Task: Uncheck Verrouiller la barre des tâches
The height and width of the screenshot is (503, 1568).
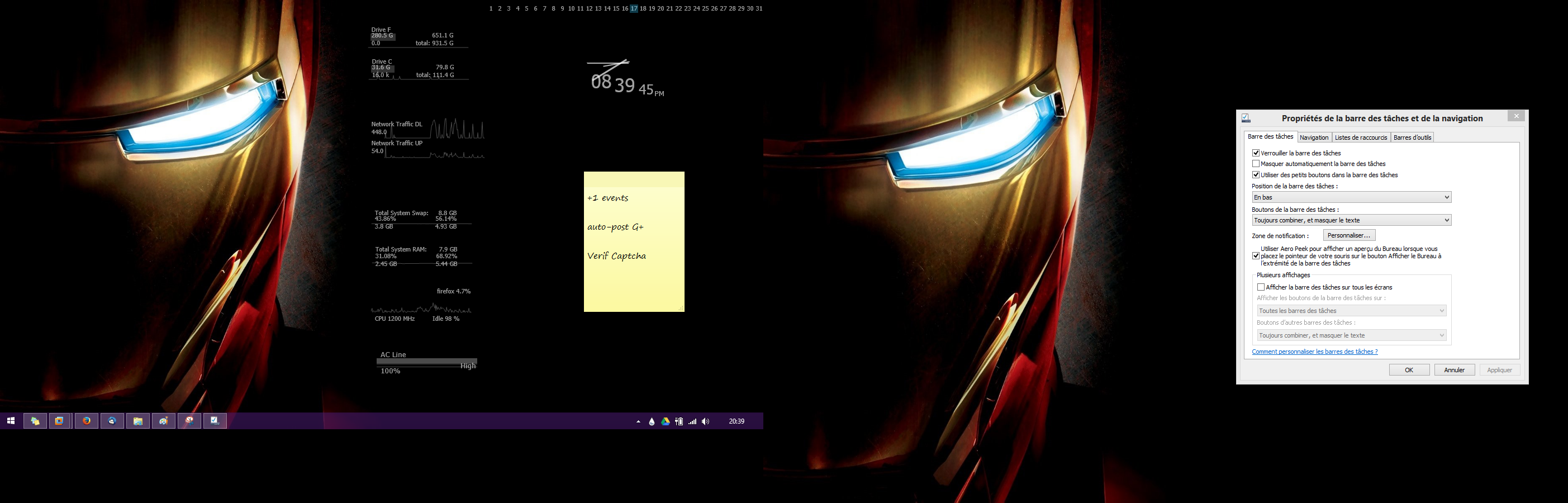Action: point(1256,153)
